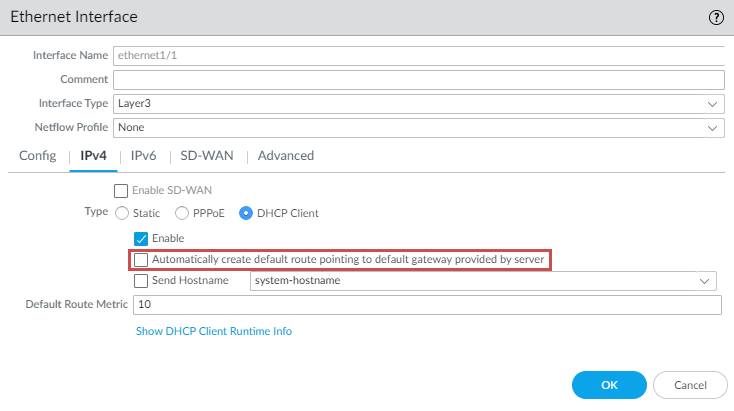
Task: Switch to the Config tab
Action: [37, 155]
